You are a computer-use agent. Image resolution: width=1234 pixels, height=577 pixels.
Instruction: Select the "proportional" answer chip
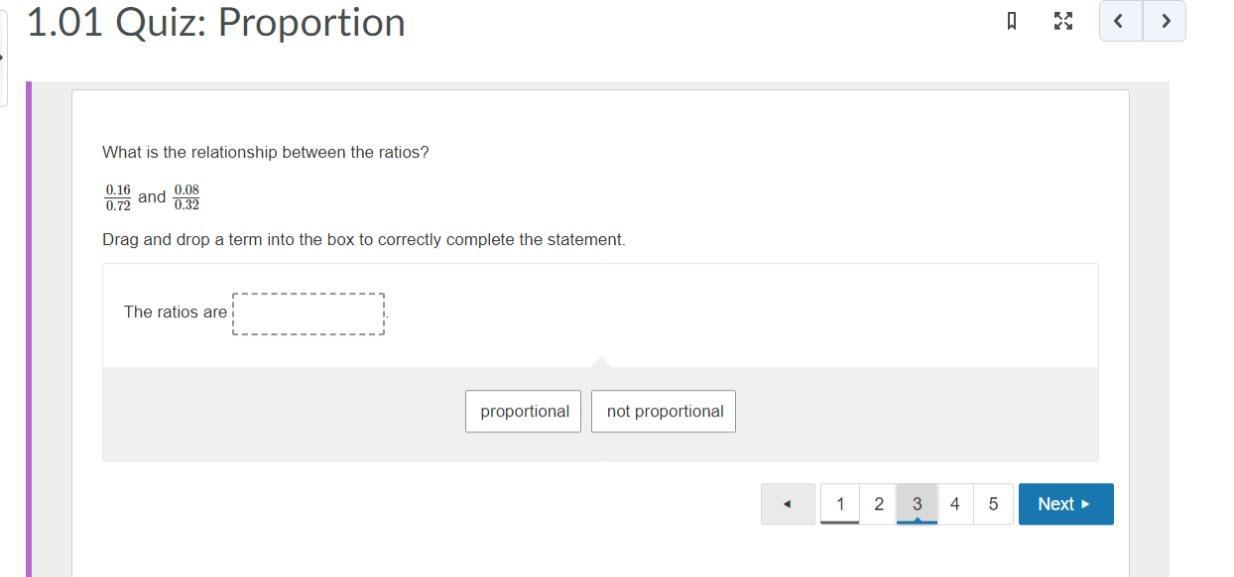pos(524,411)
